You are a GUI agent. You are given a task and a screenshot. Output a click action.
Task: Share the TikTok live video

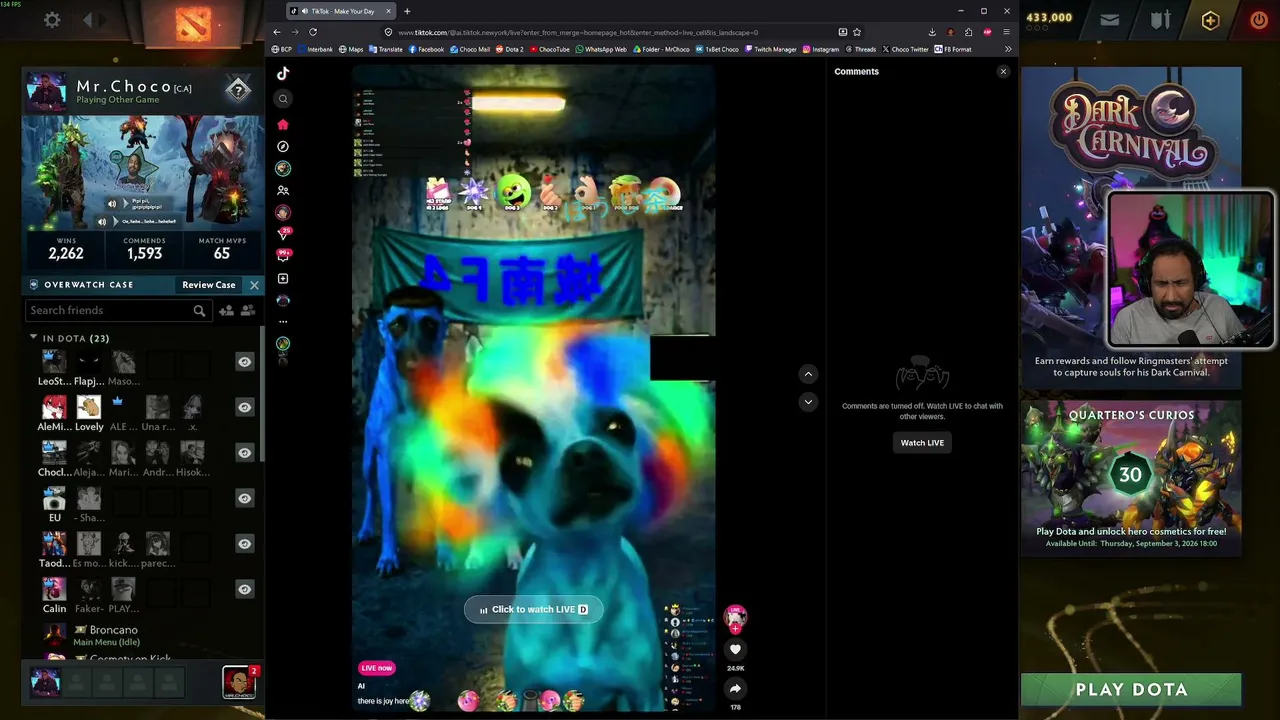(x=735, y=688)
